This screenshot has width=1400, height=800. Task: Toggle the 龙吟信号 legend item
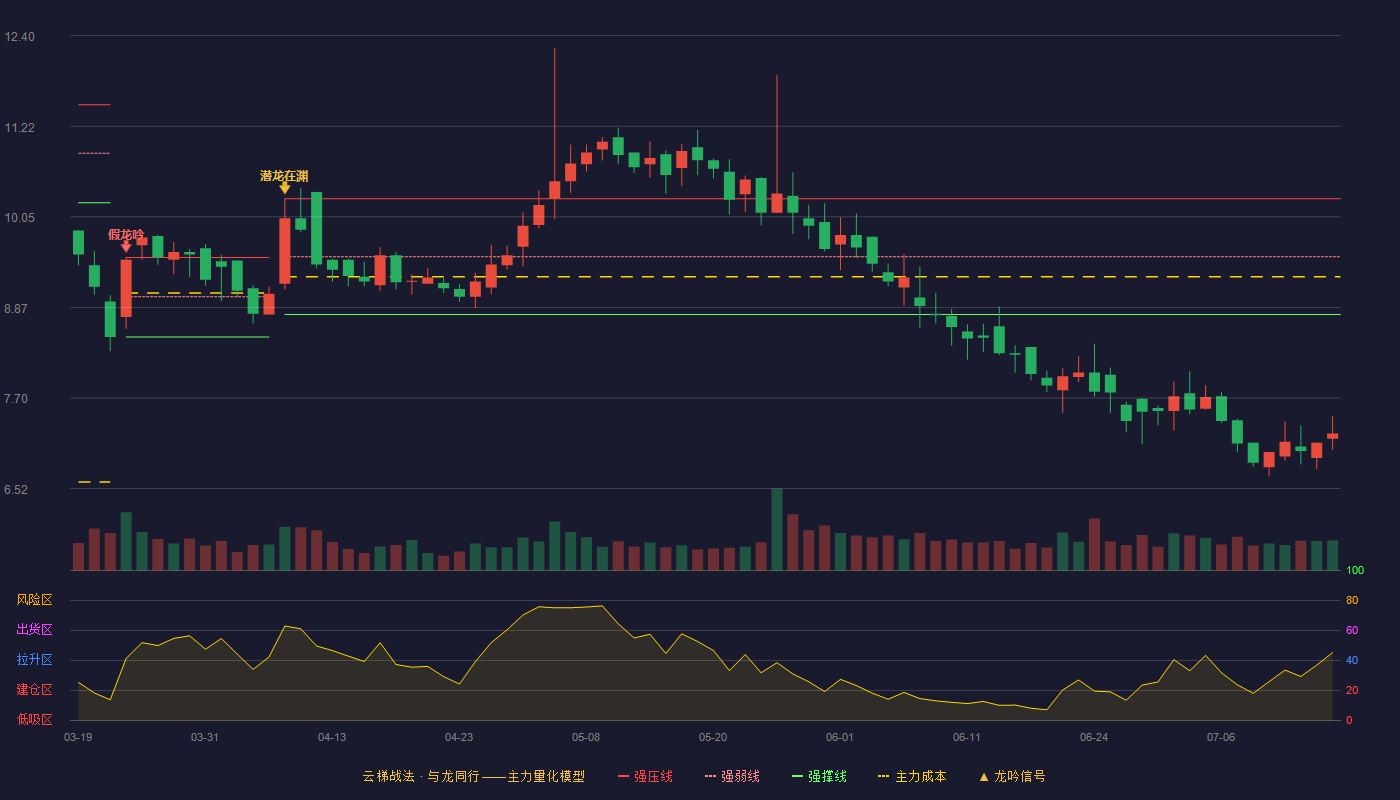coord(1012,776)
